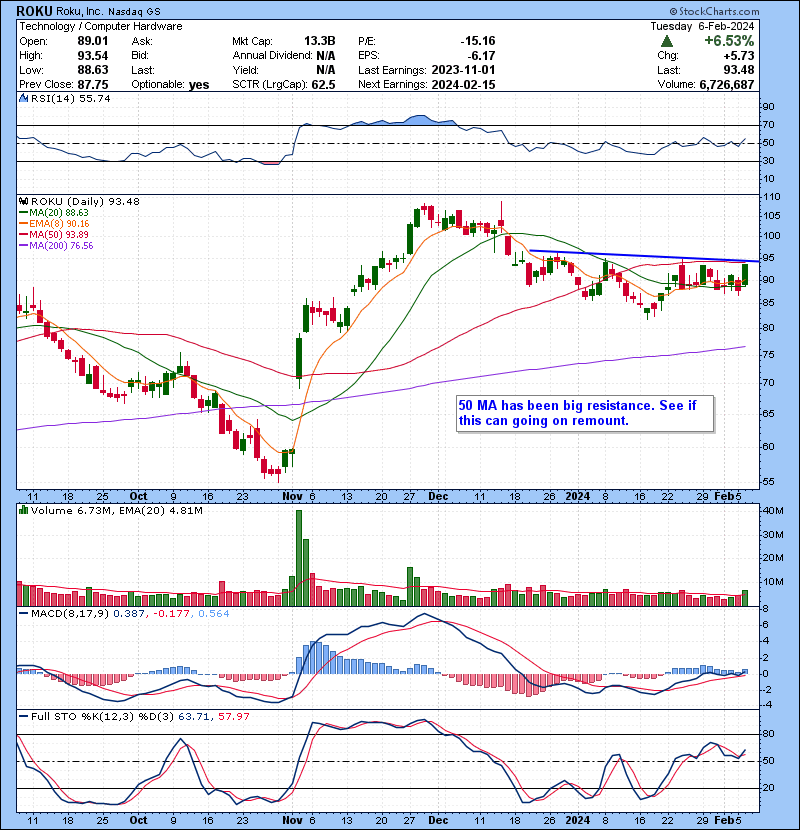Viewport: 800px width, 830px height.
Task: Click the Volume 6.73M, EMA(20) 4.81M label
Action: click(116, 511)
